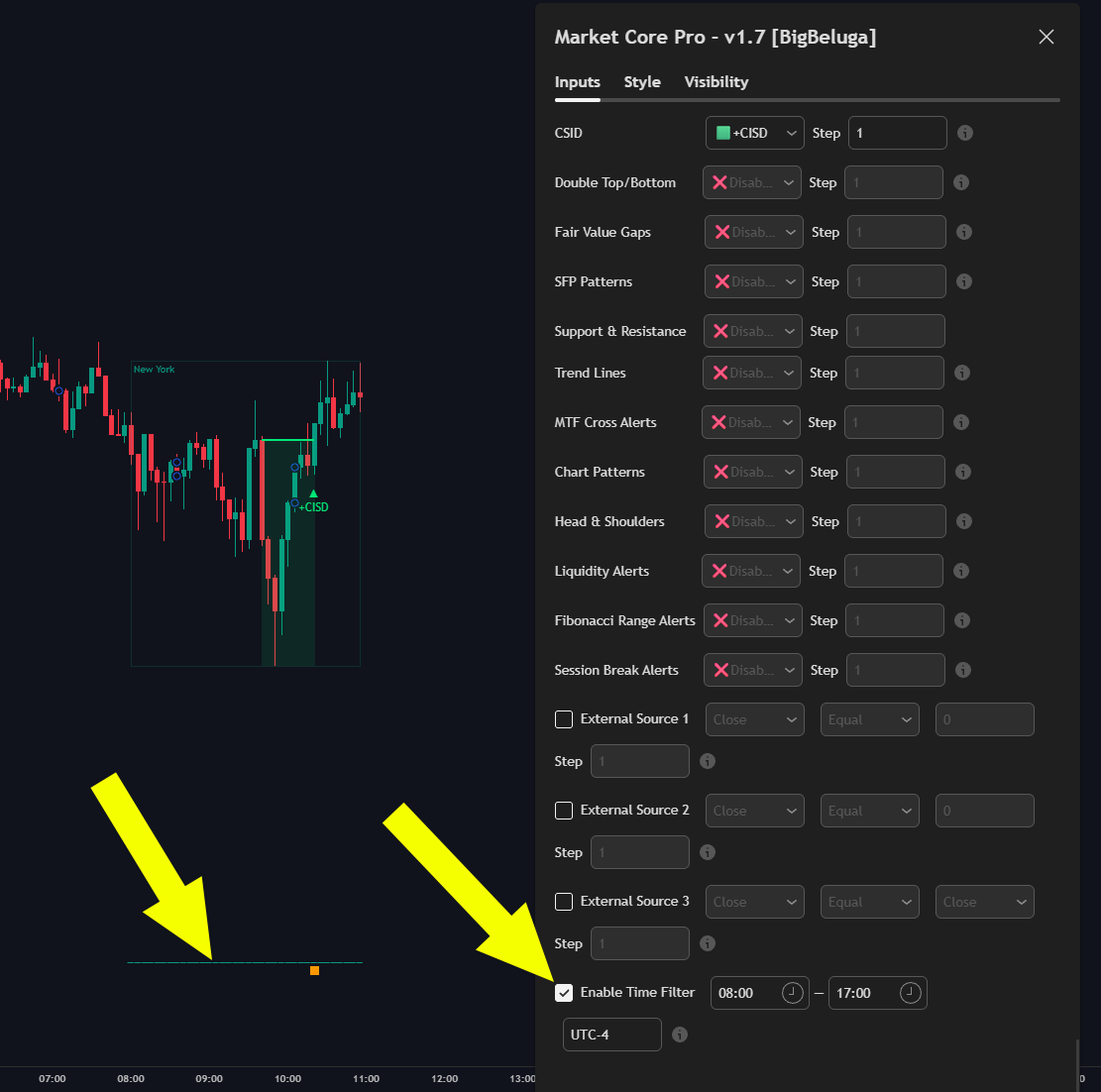Open the CSID +CISD dropdown

[x=755, y=133]
